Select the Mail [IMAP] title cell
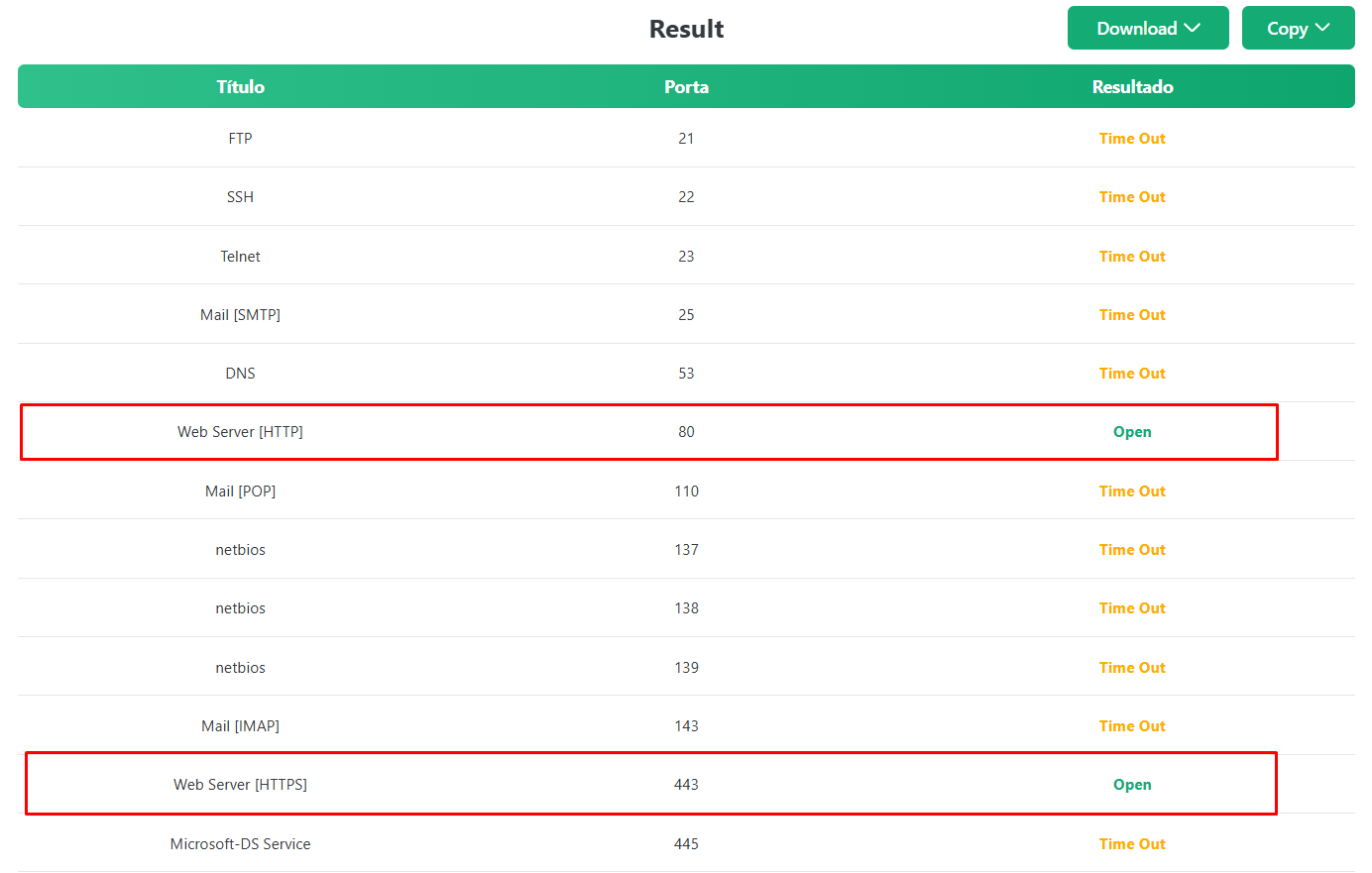The width and height of the screenshot is (1372, 873). click(240, 726)
